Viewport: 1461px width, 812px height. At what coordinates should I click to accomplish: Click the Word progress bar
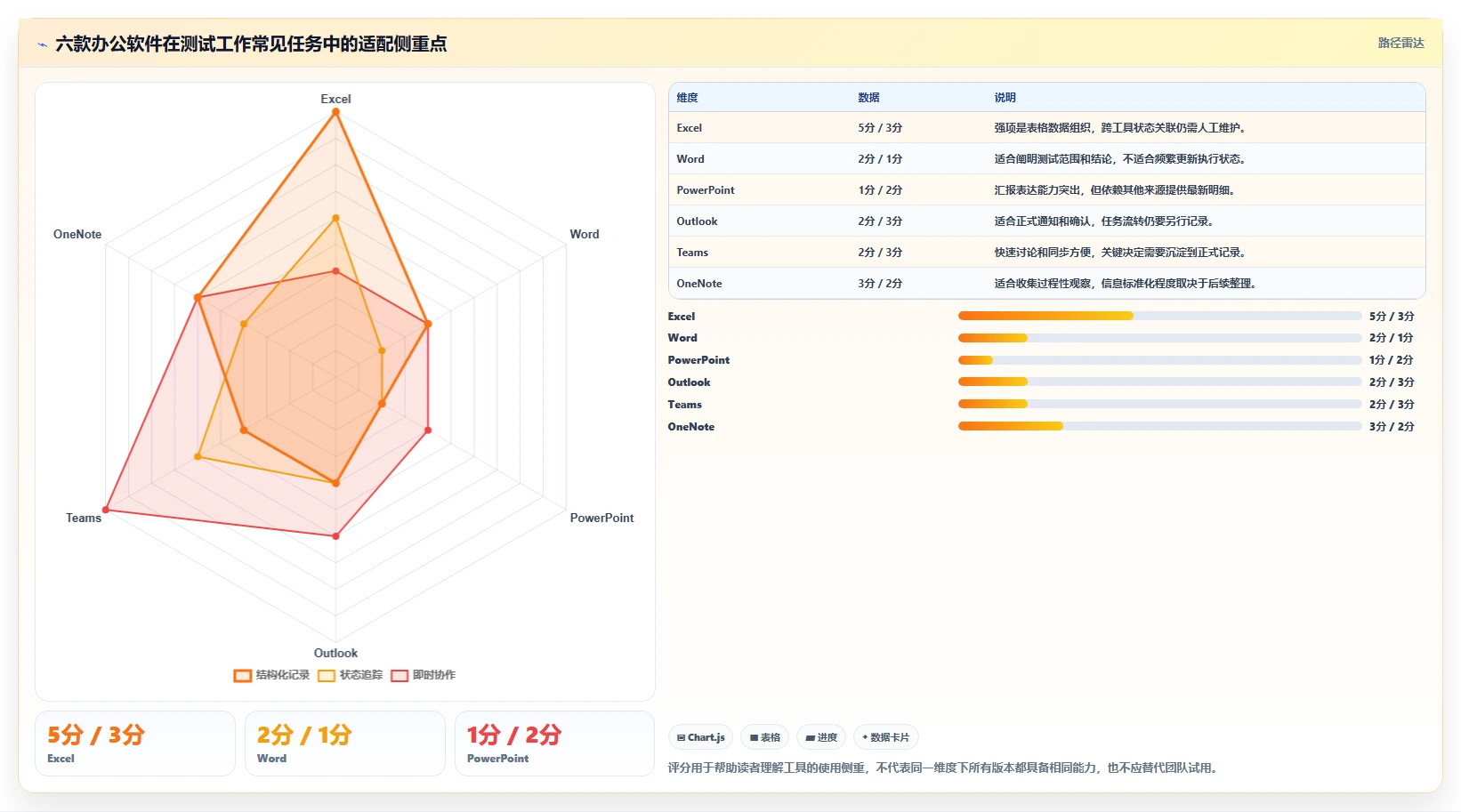coord(1159,338)
